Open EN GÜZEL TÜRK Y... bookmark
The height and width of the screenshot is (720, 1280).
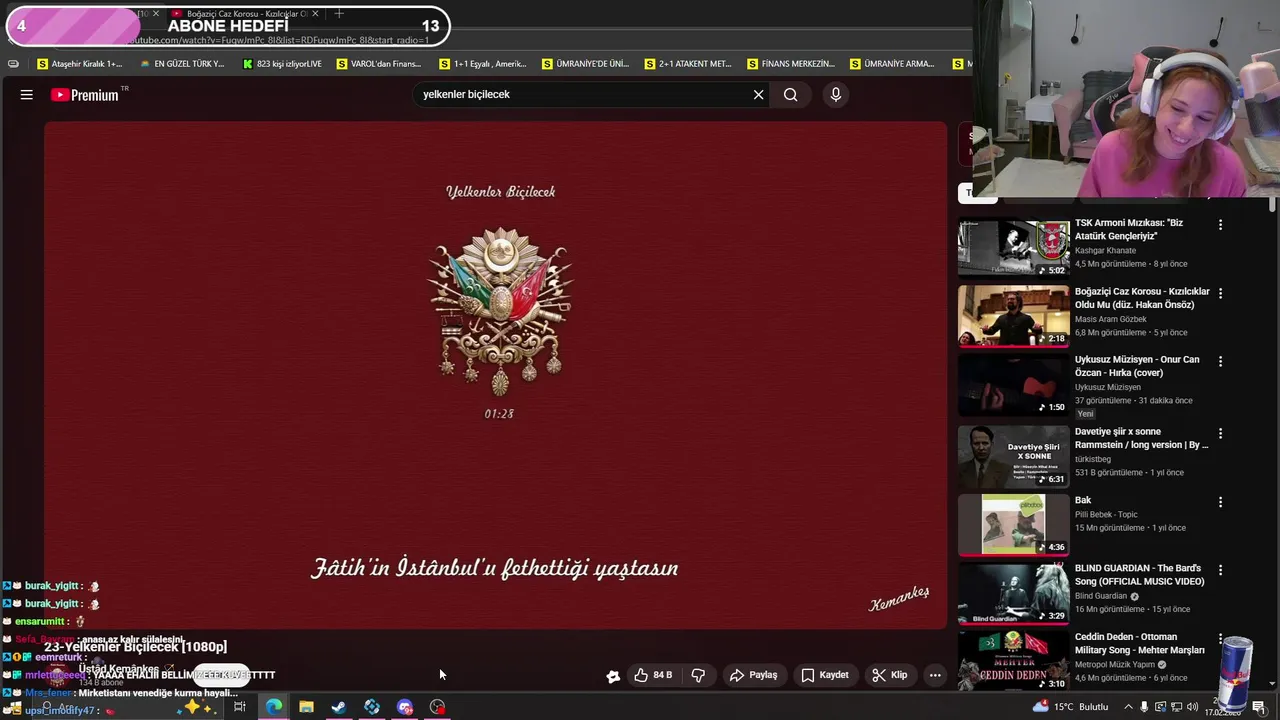pyautogui.click(x=182, y=64)
